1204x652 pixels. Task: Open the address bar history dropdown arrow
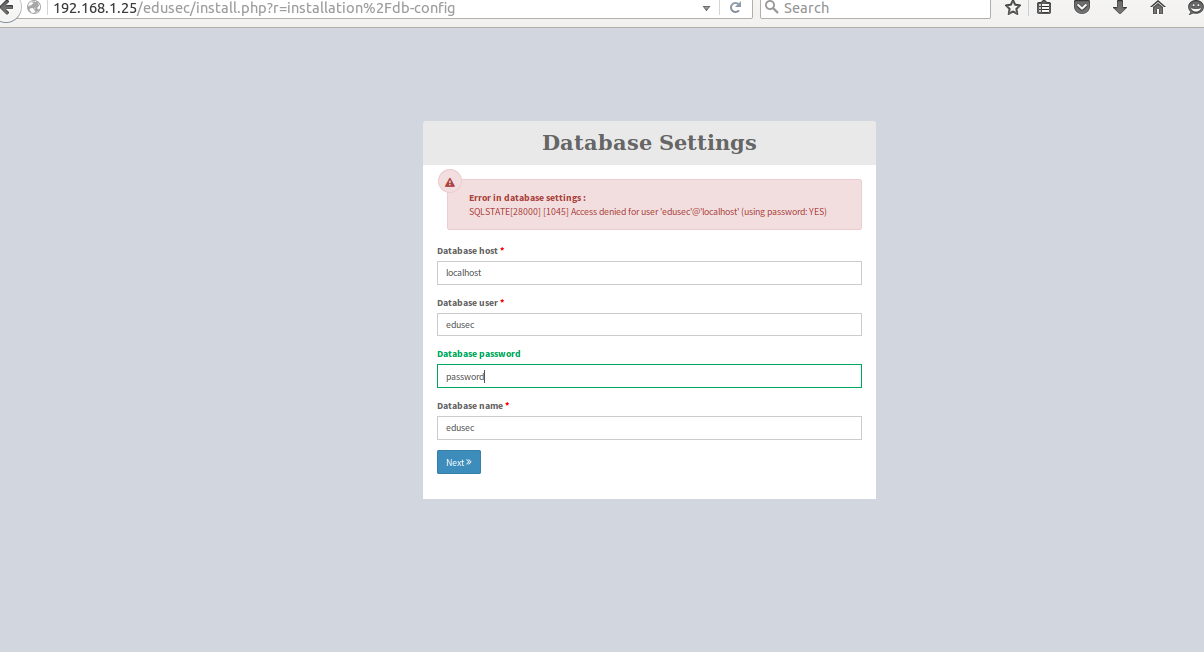[707, 8]
